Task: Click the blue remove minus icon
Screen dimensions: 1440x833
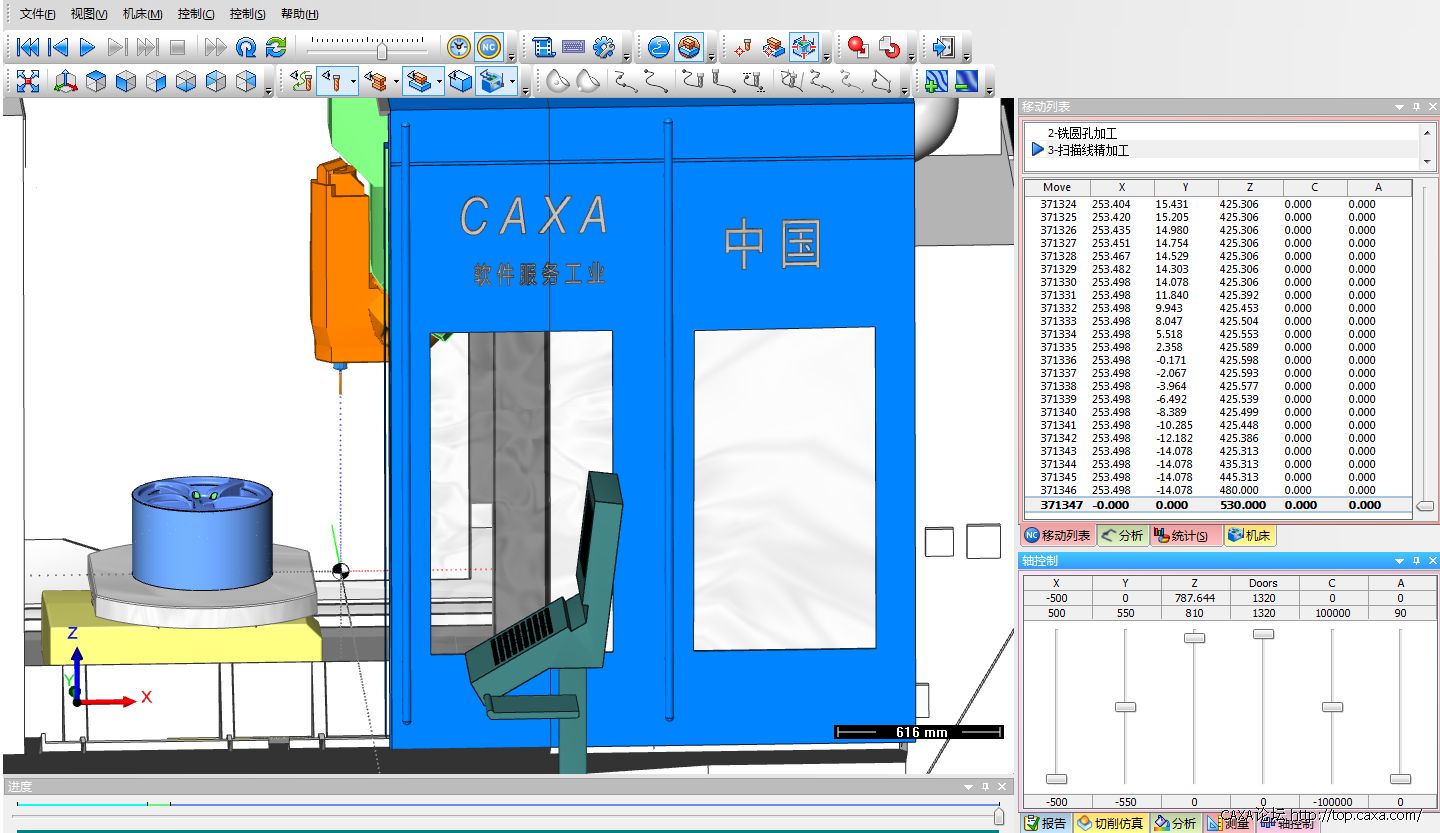Action: point(966,81)
